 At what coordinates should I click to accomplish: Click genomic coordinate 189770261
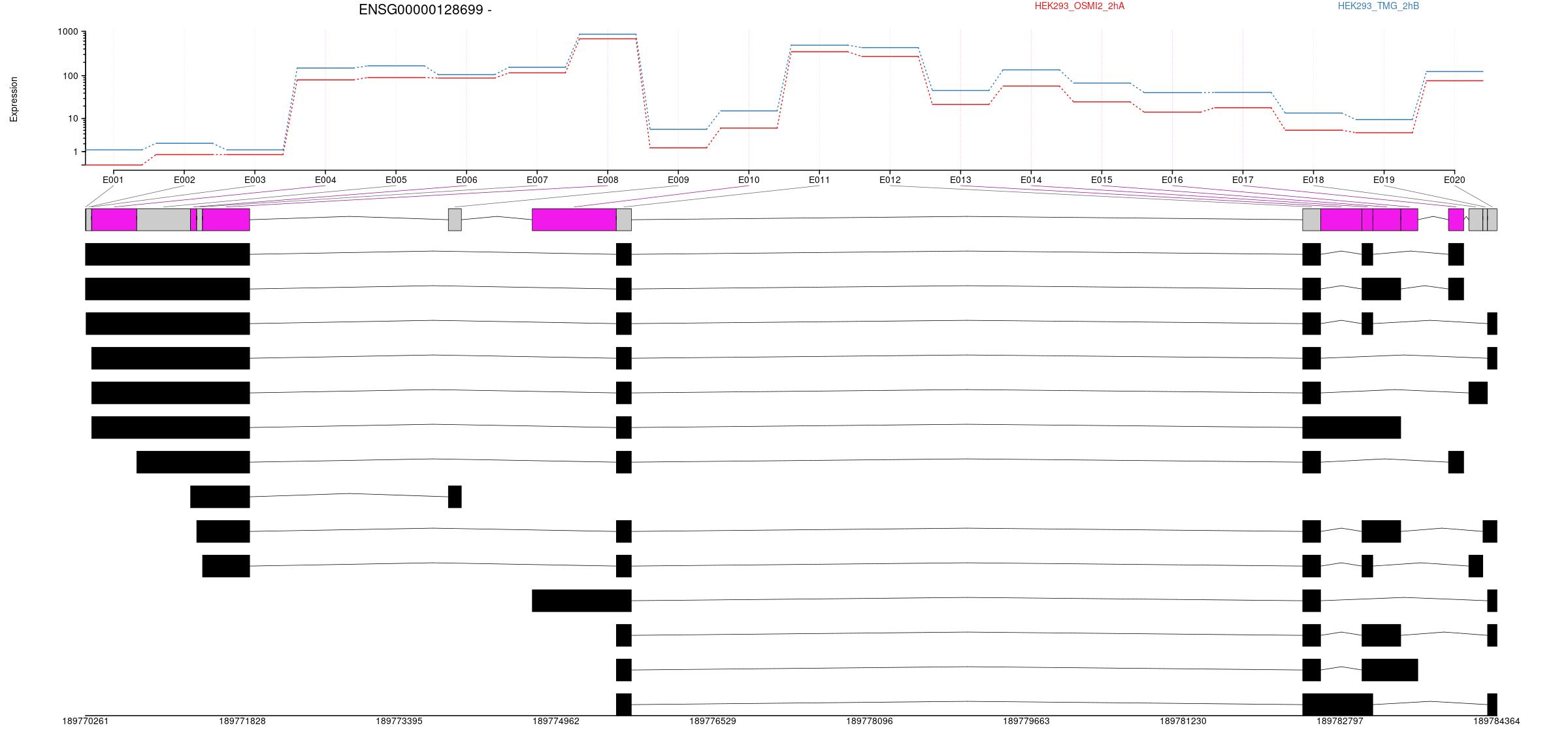click(86, 722)
